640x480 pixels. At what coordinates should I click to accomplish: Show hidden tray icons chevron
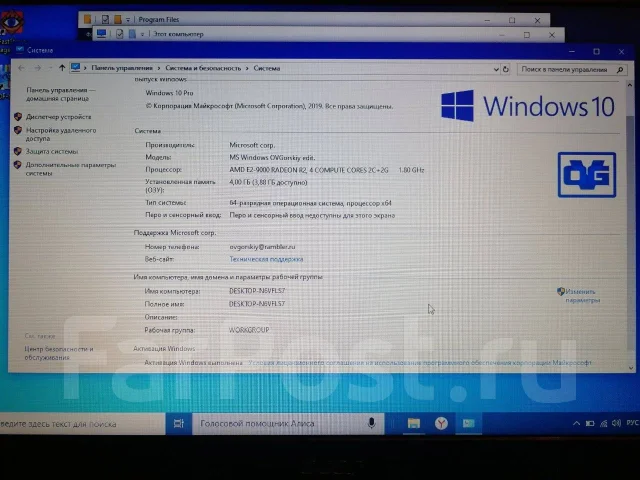[x=576, y=423]
